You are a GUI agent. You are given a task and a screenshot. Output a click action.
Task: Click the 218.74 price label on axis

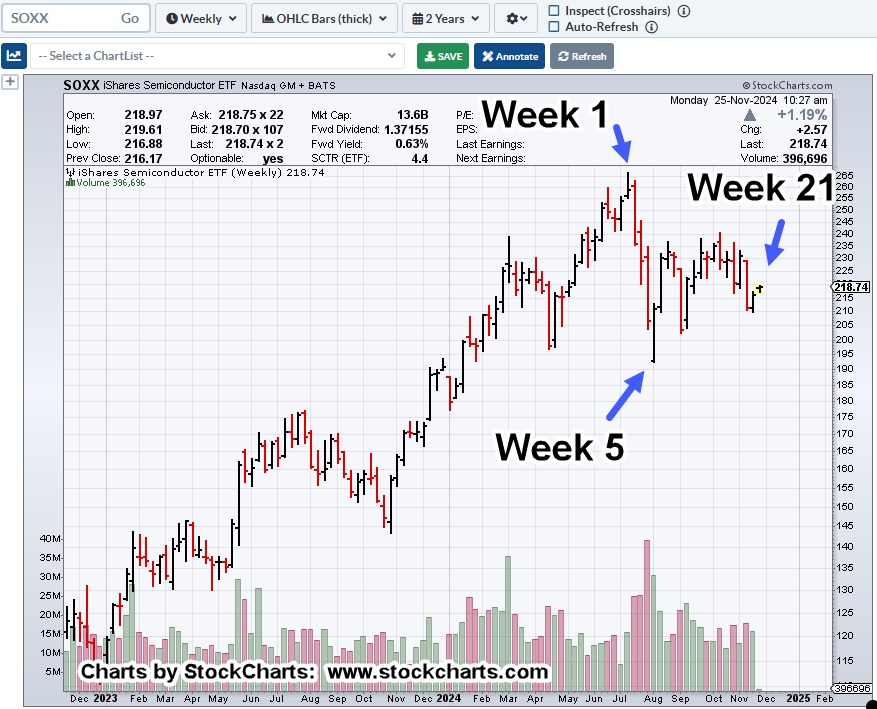[850, 287]
